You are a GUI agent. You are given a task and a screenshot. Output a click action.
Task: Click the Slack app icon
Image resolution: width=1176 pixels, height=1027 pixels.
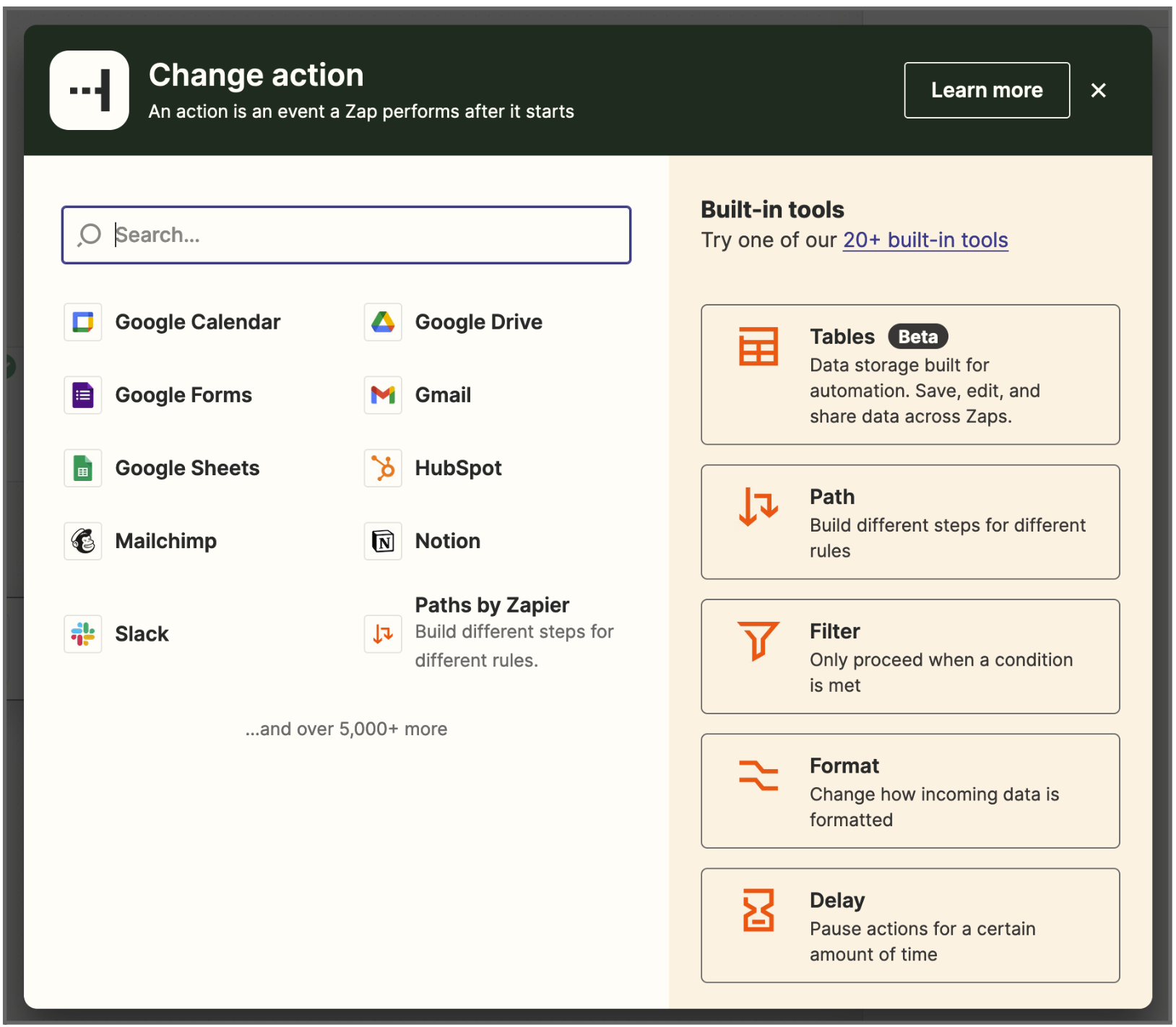(x=83, y=634)
